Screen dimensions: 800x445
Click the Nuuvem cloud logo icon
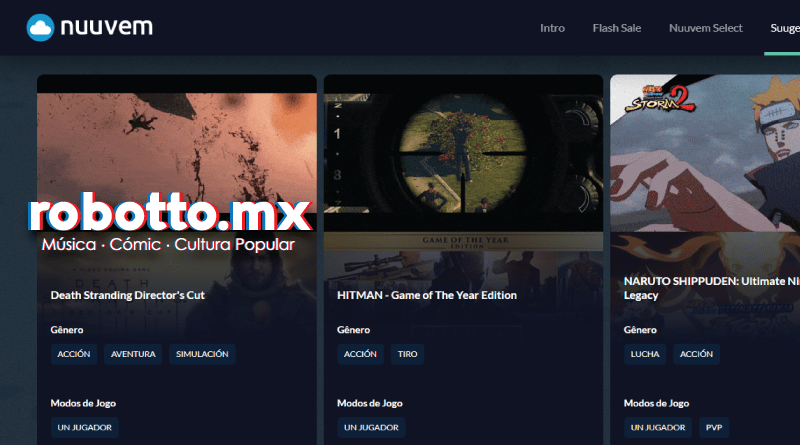[40, 28]
